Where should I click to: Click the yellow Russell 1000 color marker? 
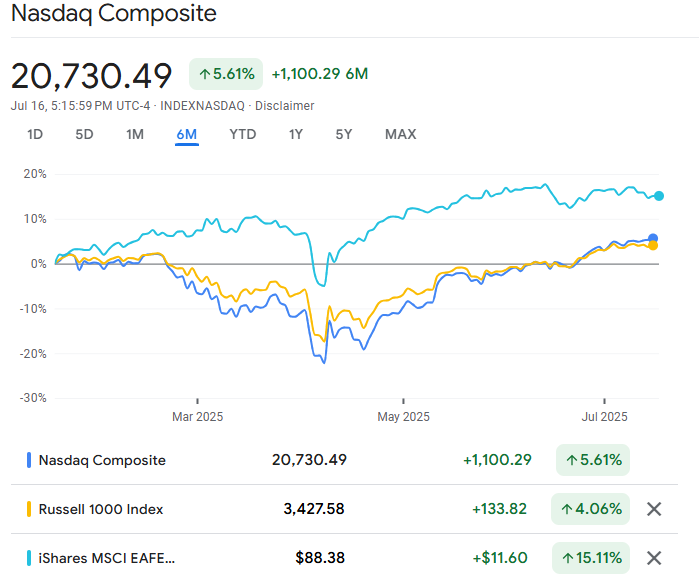coord(29,509)
